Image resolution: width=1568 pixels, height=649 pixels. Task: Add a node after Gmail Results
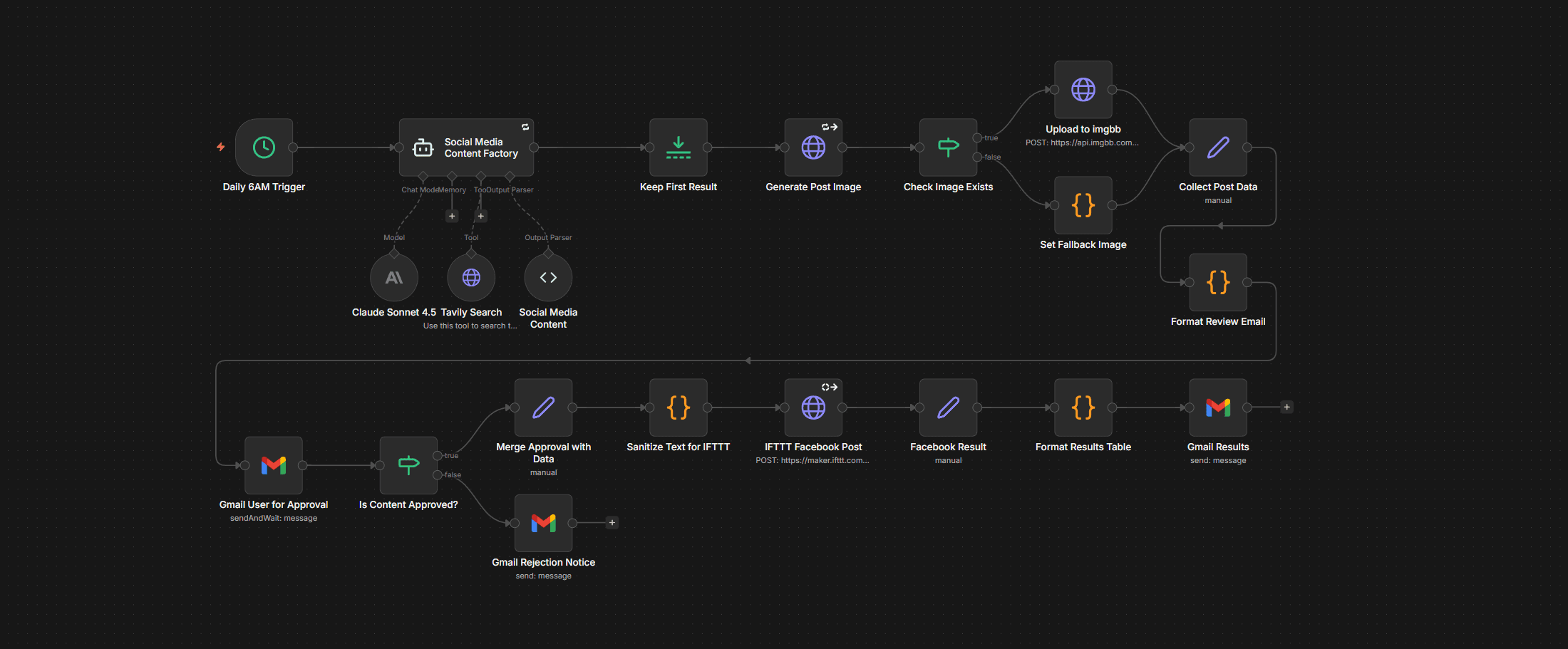coord(1286,407)
